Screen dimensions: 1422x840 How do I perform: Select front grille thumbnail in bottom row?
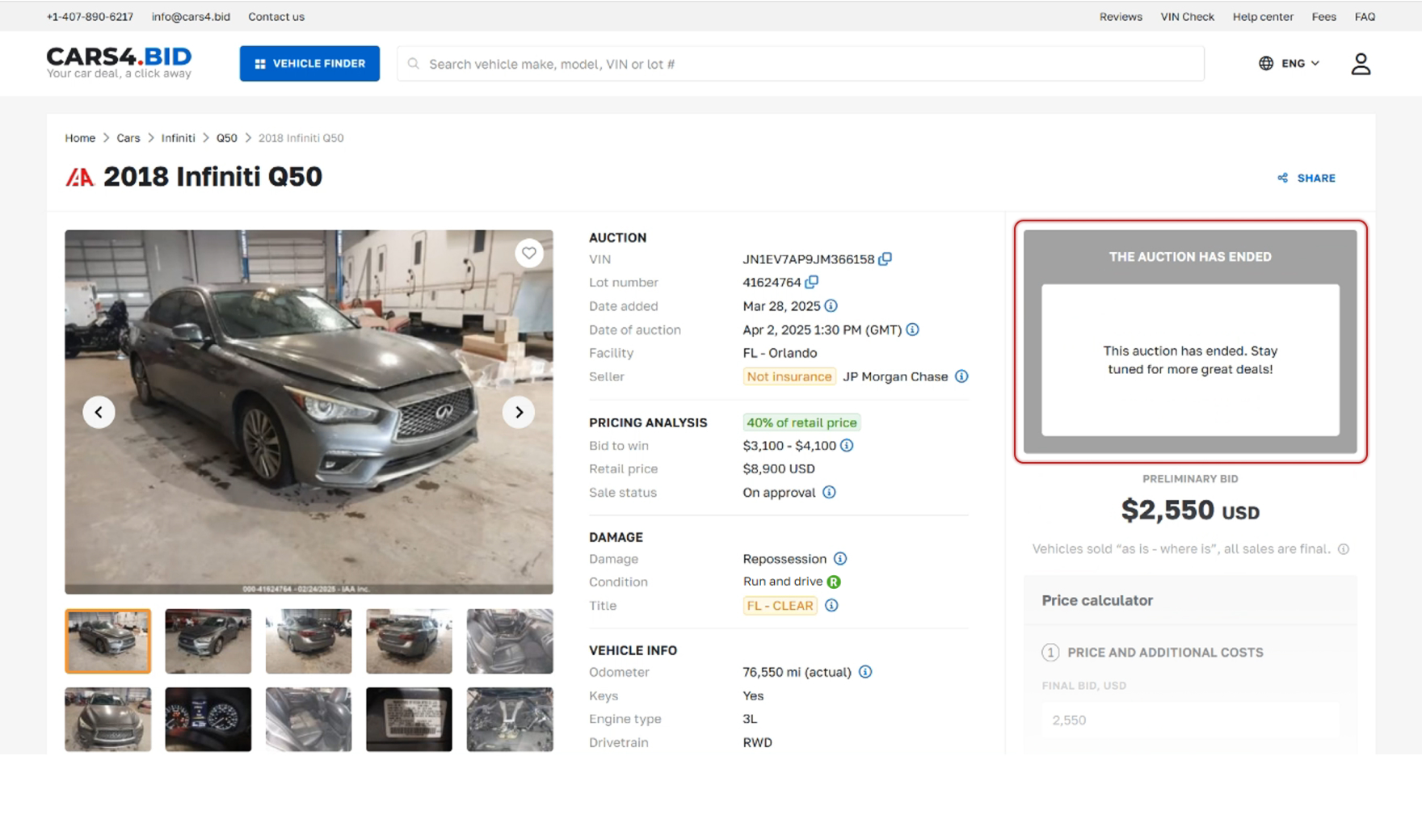[107, 720]
